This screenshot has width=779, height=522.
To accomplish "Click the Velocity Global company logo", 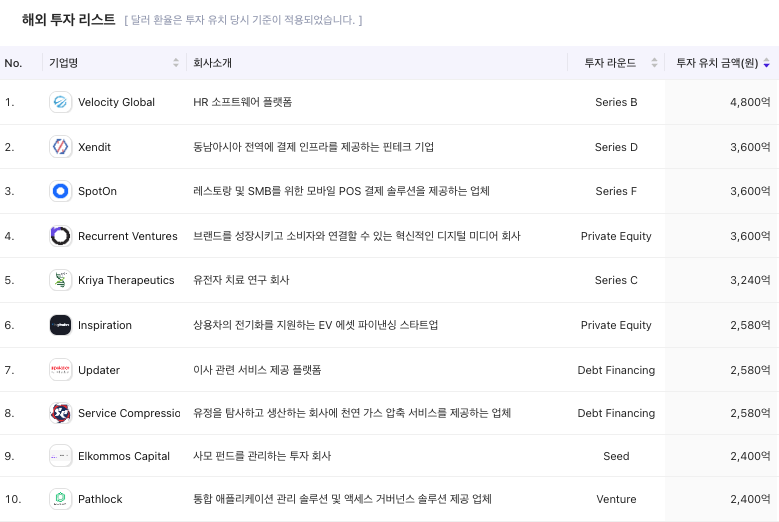I will click(61, 102).
